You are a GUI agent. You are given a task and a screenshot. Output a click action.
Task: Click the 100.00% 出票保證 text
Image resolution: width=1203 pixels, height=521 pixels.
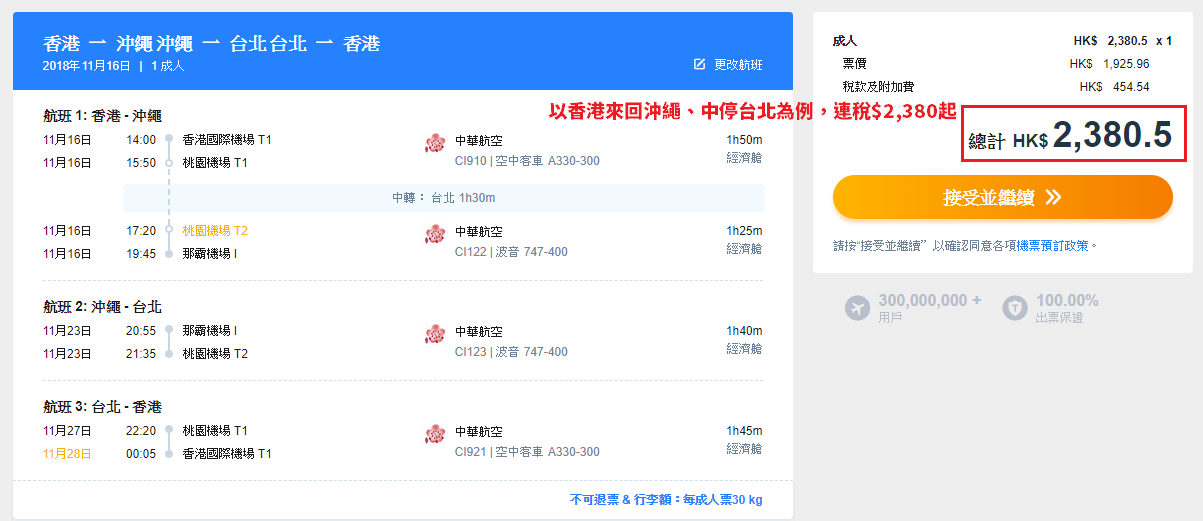click(x=1067, y=308)
